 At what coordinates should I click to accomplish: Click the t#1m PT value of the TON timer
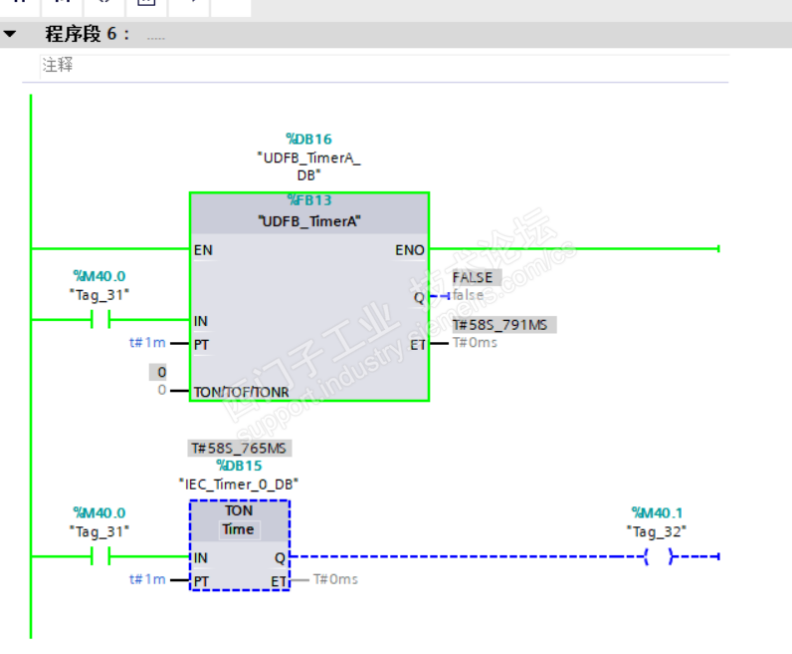pos(147,579)
